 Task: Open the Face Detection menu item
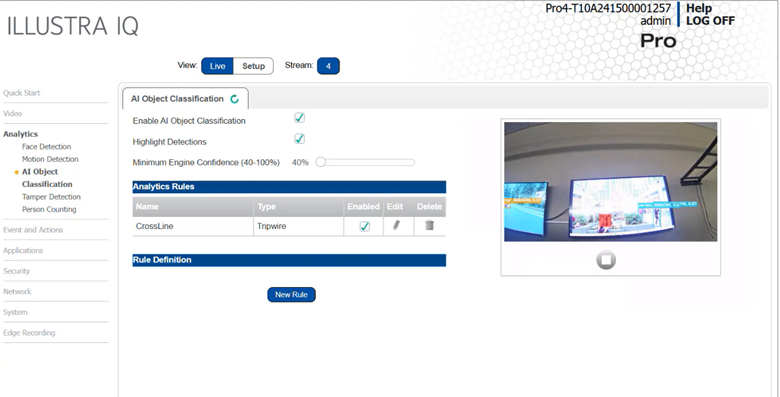point(46,147)
